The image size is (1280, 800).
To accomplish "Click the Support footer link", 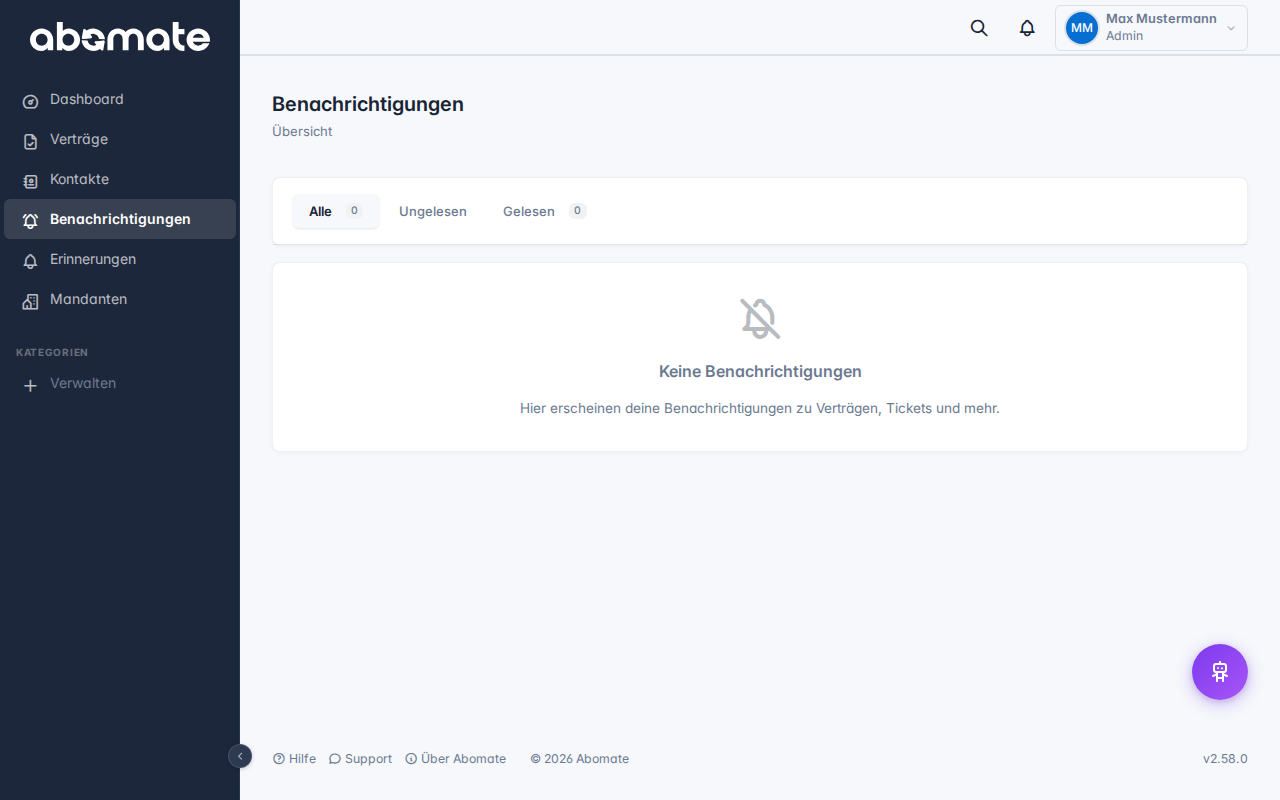I will tap(360, 758).
